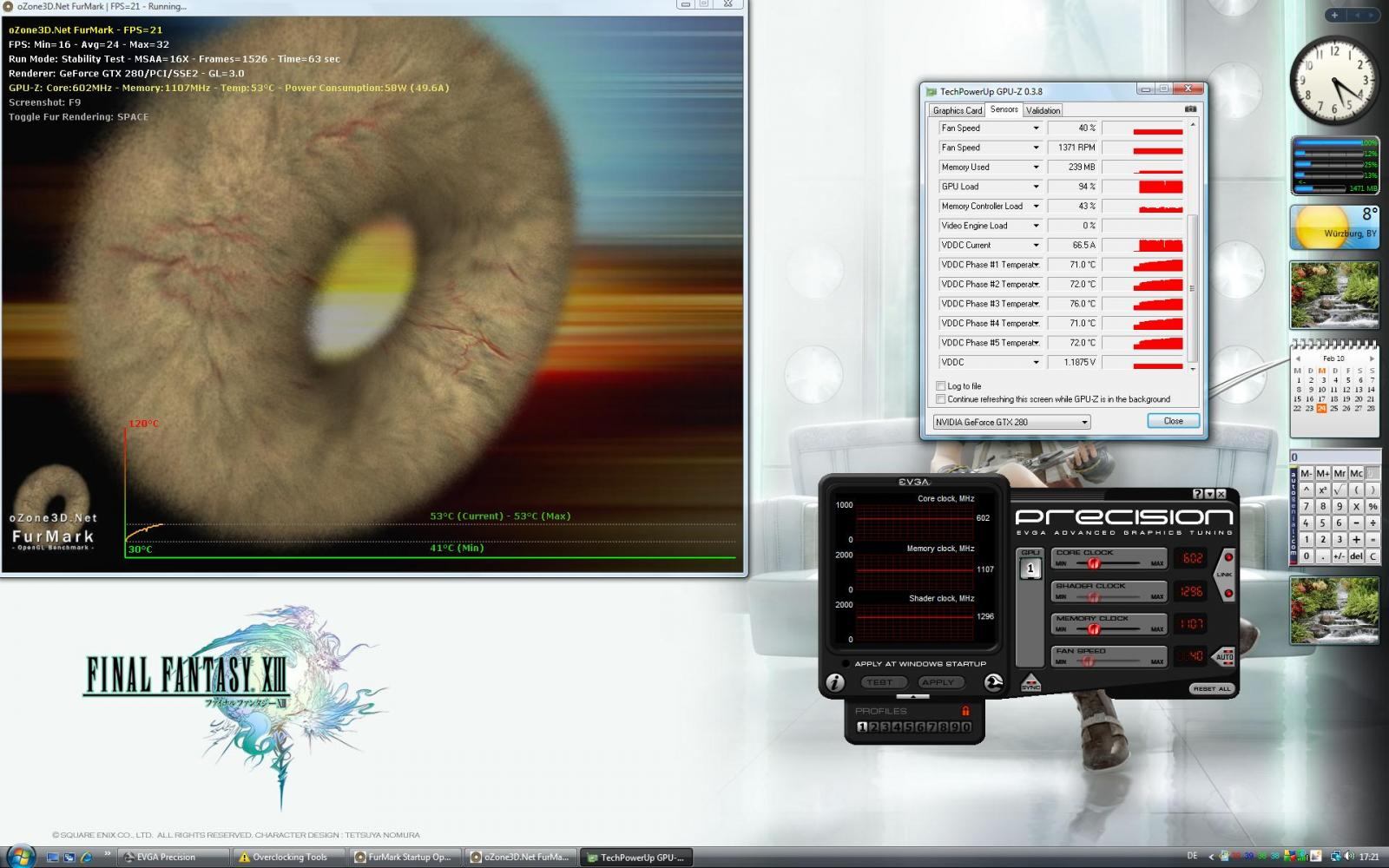Toggle Apply at Windows Startup option
The width and height of the screenshot is (1389, 868).
846,664
